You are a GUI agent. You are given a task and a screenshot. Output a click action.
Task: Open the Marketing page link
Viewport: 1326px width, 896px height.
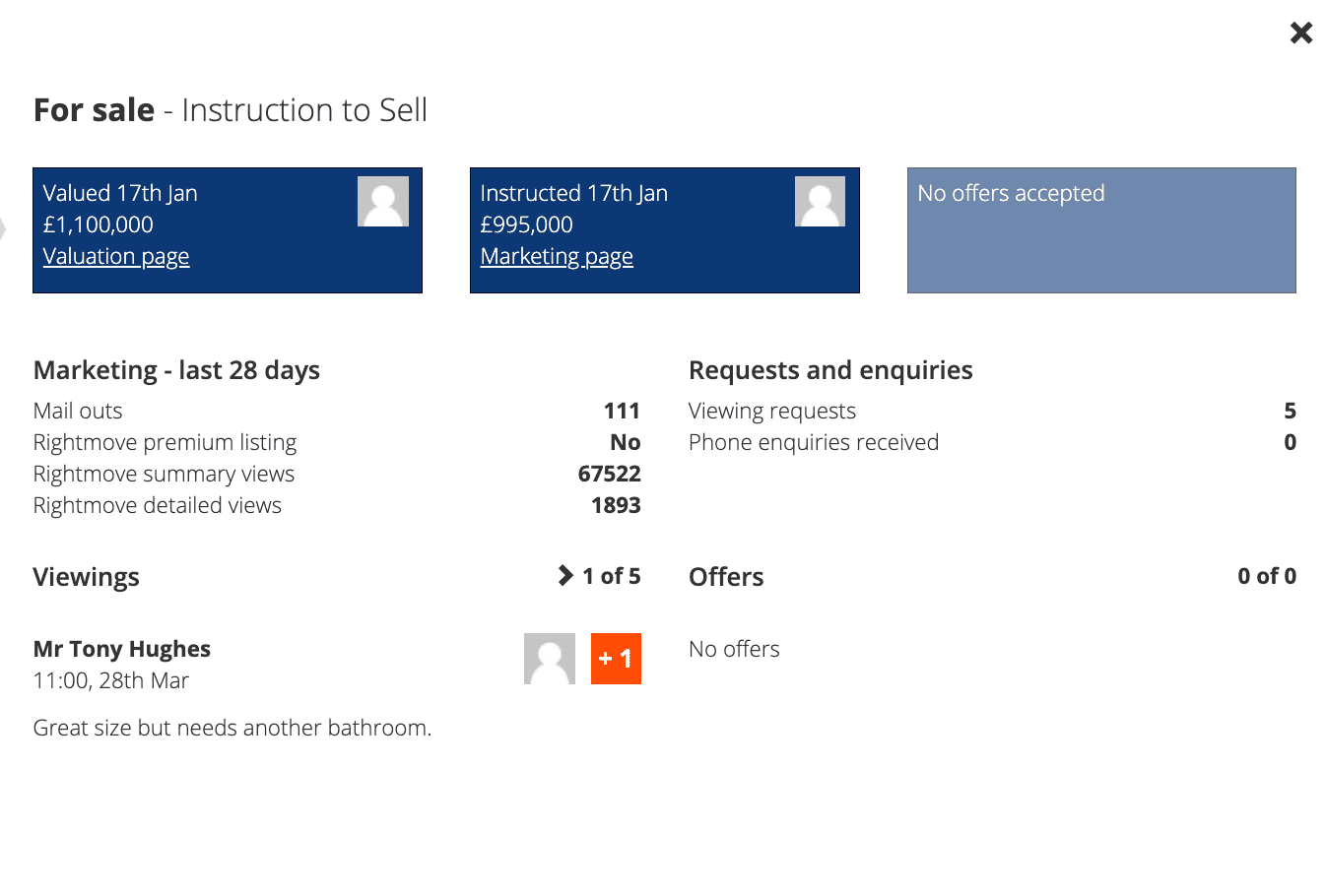[x=557, y=256]
